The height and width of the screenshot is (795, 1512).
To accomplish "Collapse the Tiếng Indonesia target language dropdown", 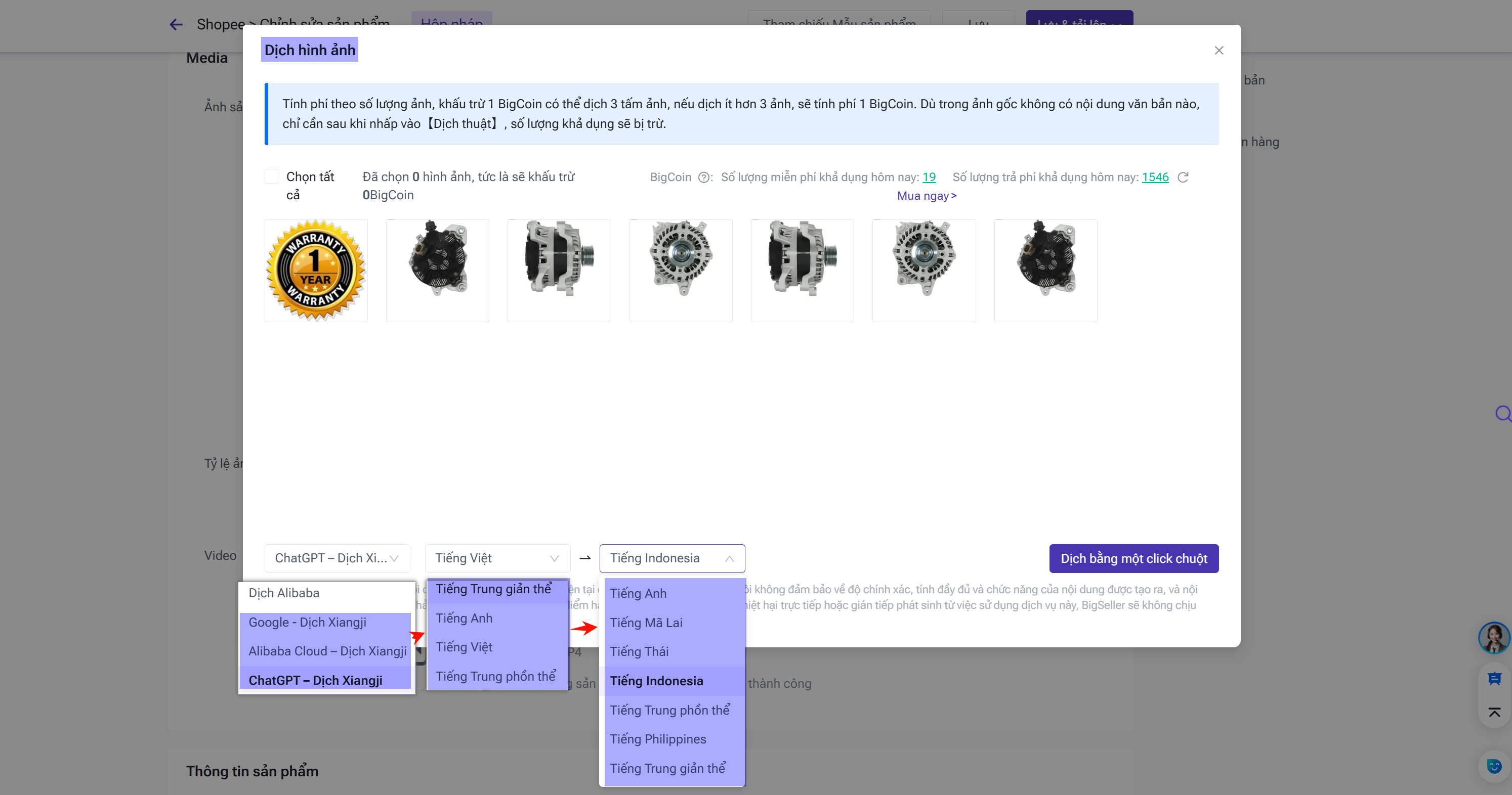I will click(671, 558).
